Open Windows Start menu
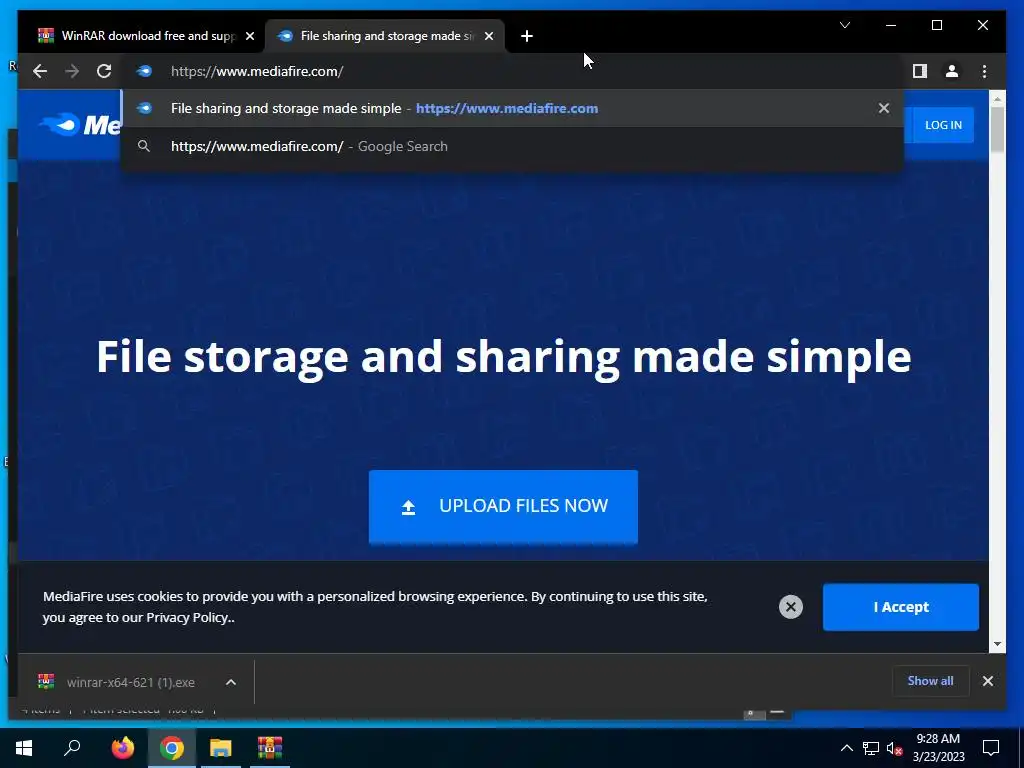Viewport: 1024px width, 768px height. point(24,748)
